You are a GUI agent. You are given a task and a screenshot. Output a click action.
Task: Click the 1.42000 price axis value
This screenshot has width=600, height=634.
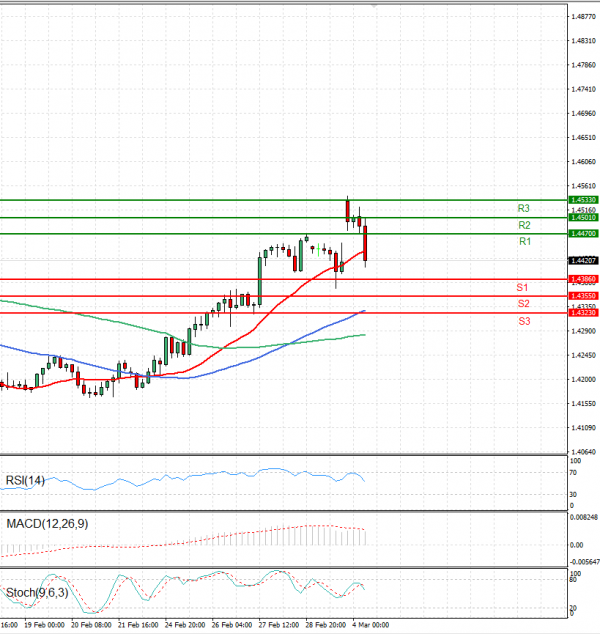point(583,380)
